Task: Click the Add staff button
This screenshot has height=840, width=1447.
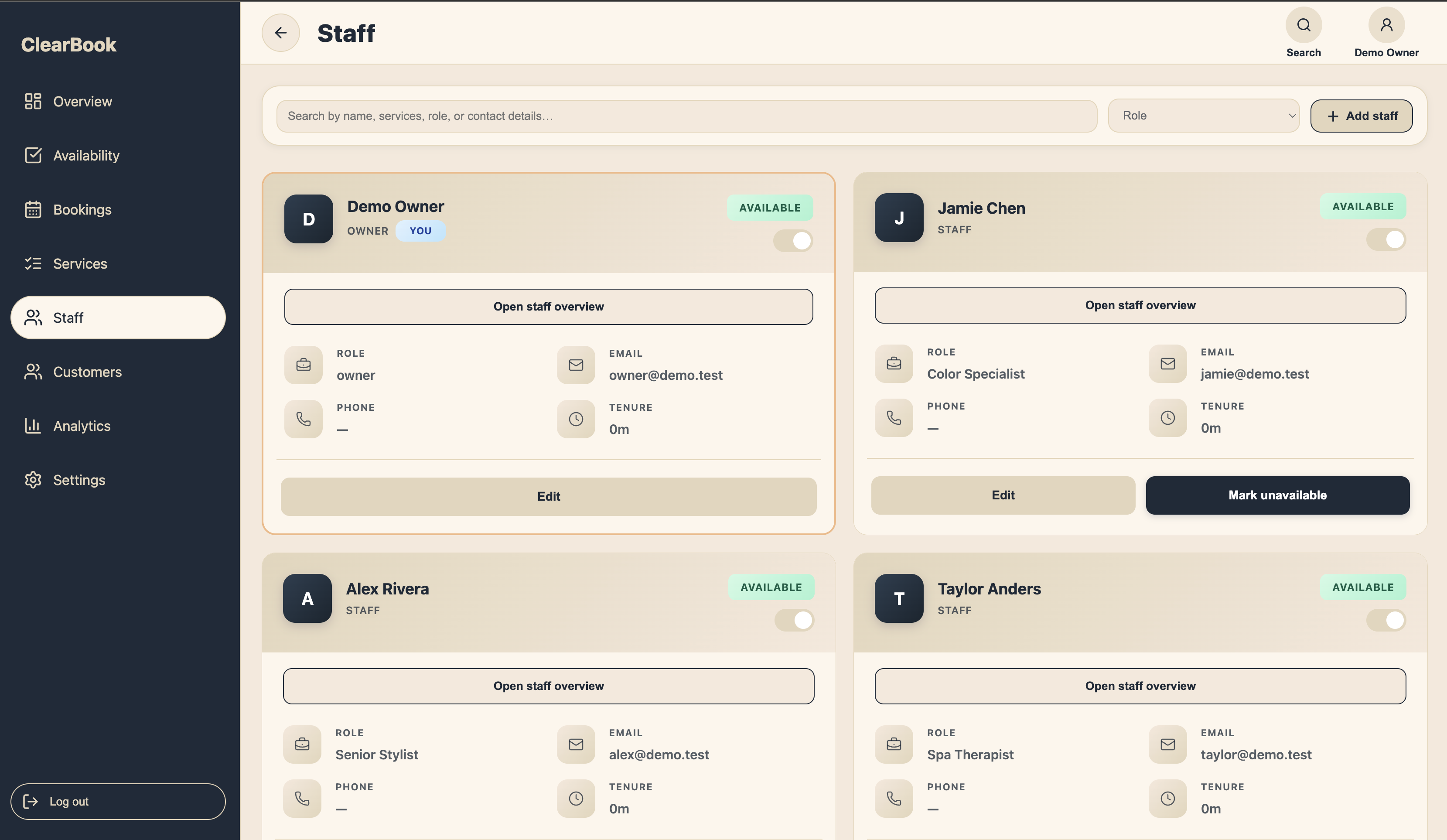Action: pos(1362,116)
